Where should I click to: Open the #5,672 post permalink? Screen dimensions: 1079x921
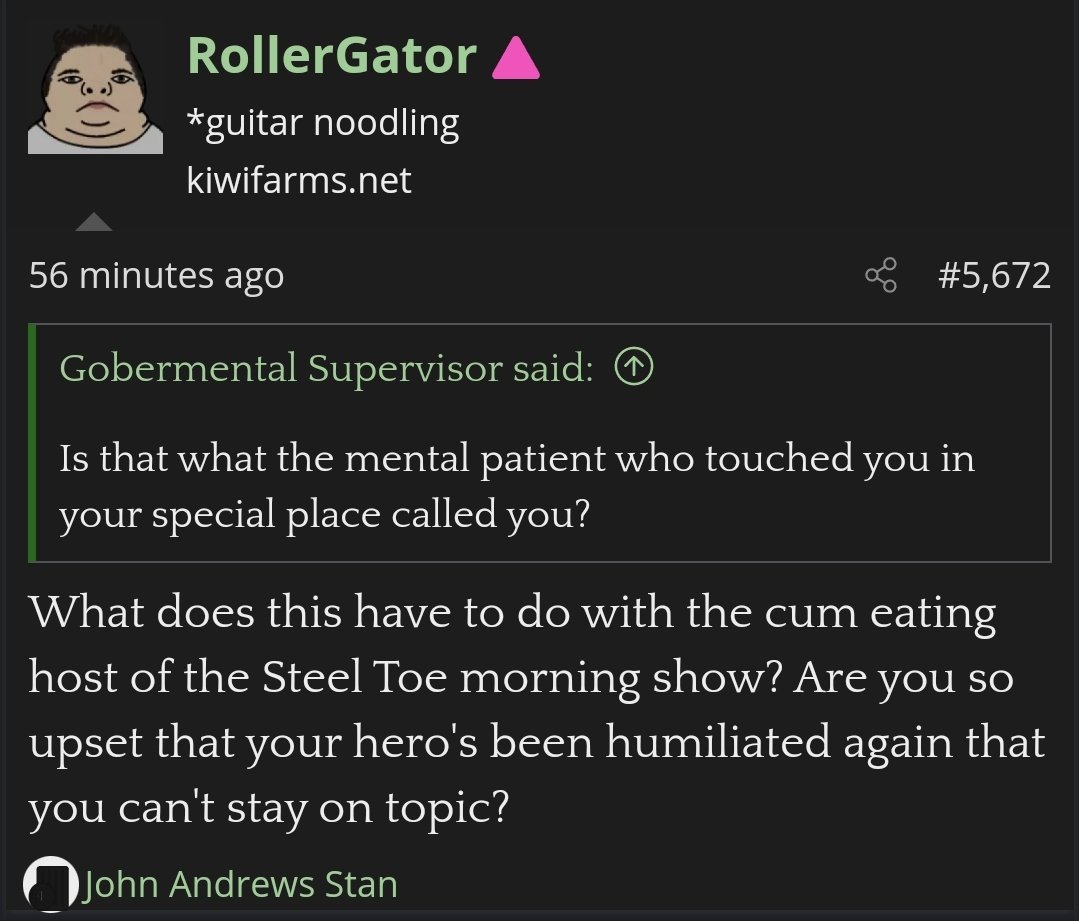(x=994, y=275)
